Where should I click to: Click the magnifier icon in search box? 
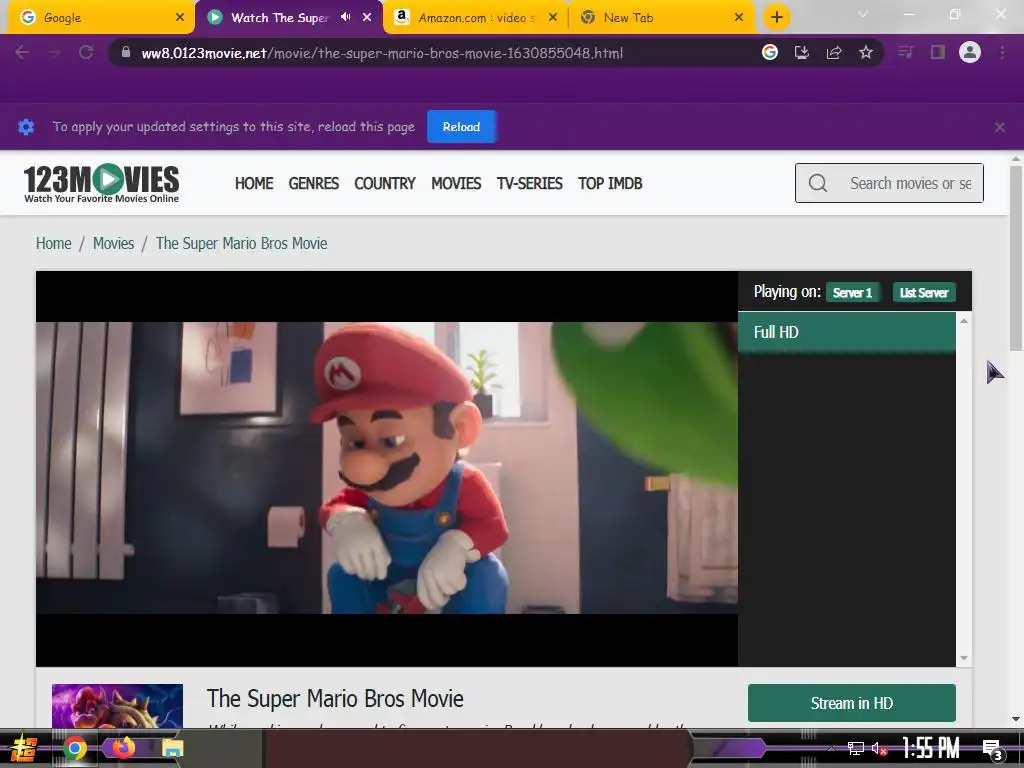[x=818, y=183]
